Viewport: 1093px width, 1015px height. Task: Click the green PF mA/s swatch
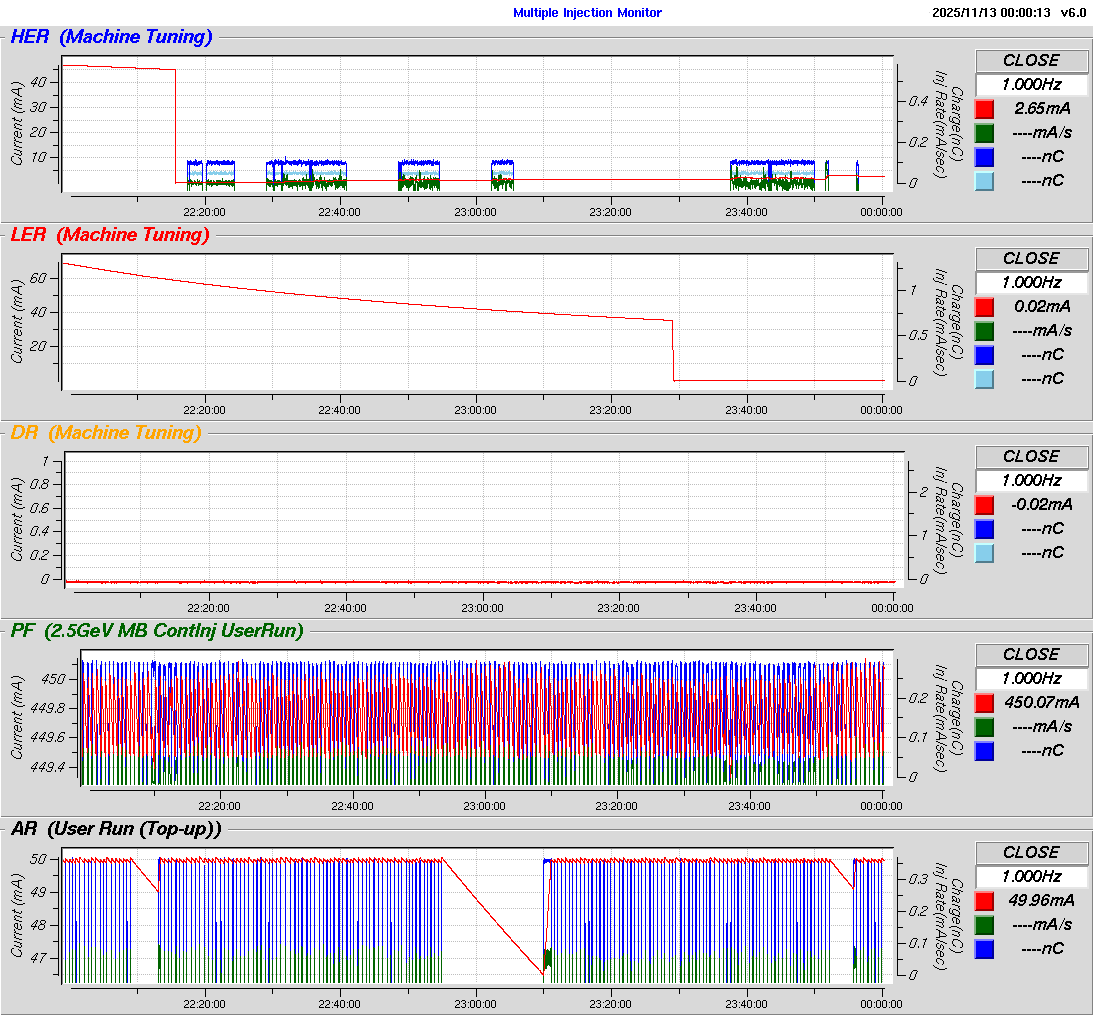tap(985, 727)
